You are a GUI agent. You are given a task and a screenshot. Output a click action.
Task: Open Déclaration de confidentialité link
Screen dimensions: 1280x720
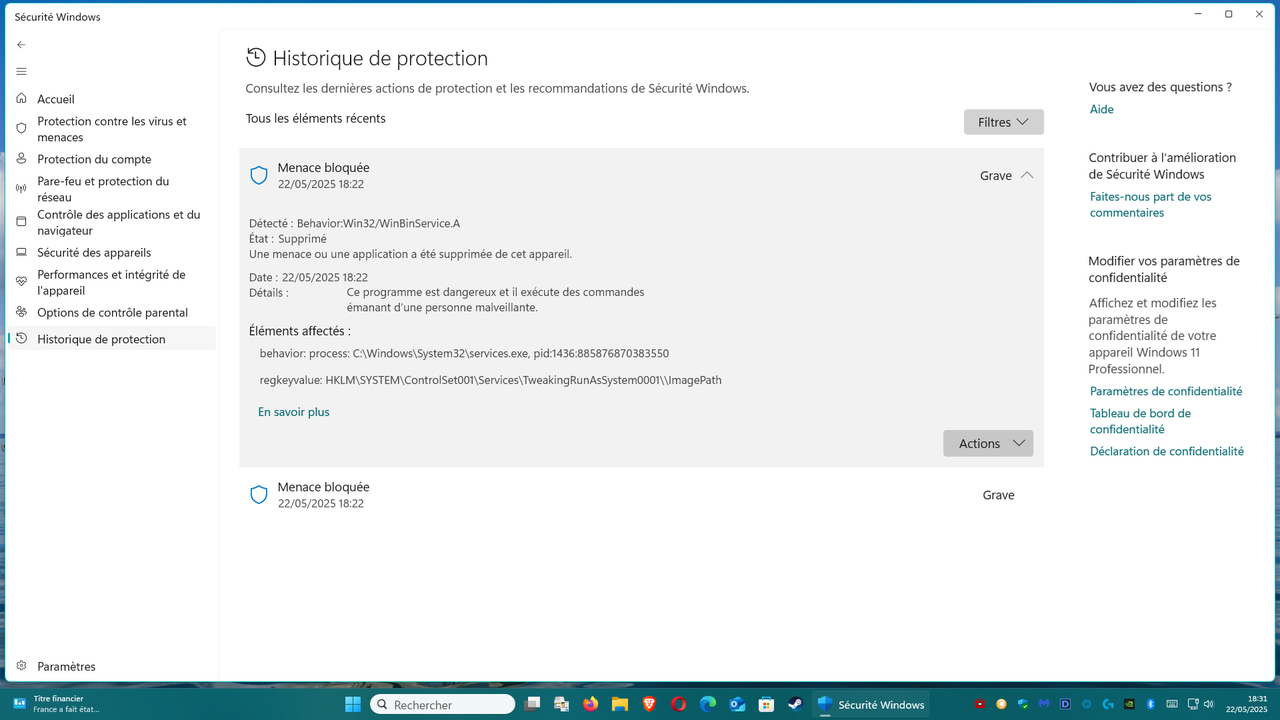point(1167,451)
